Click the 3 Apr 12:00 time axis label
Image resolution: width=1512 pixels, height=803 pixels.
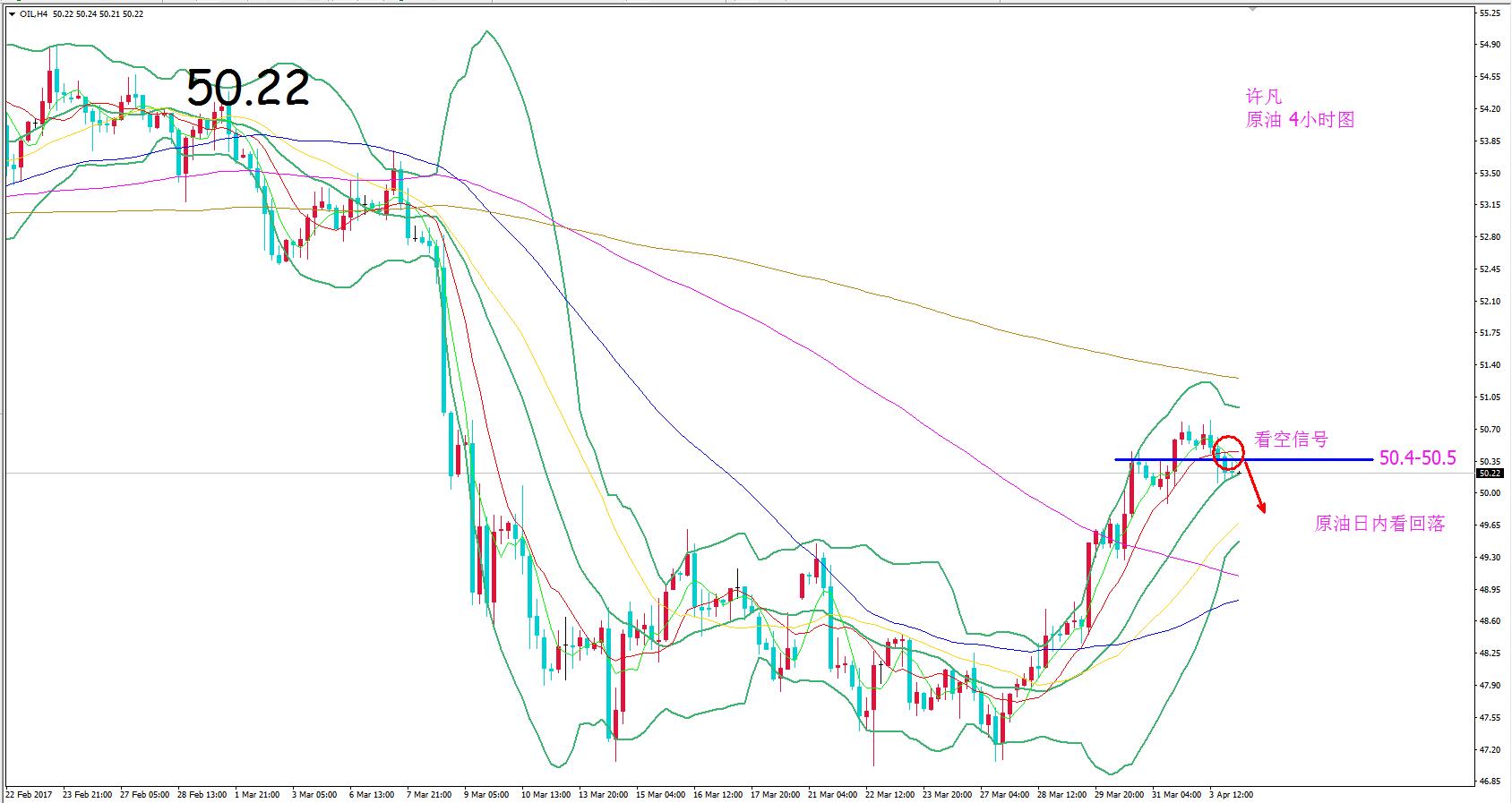[x=1231, y=795]
